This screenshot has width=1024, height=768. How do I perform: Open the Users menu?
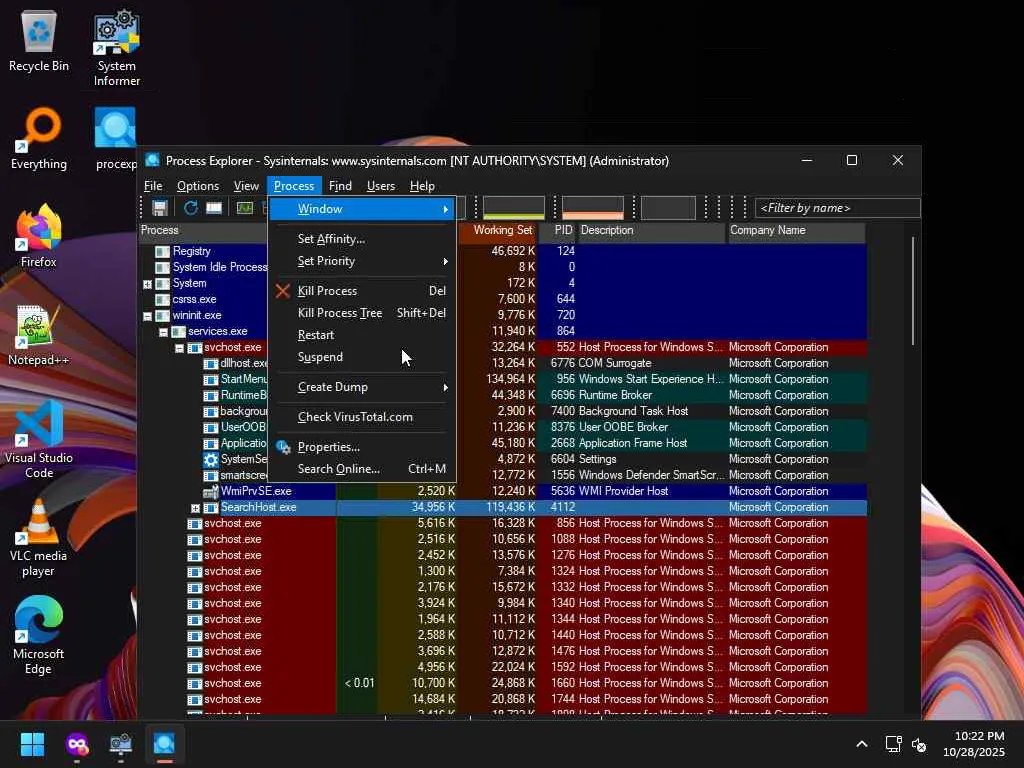381,186
